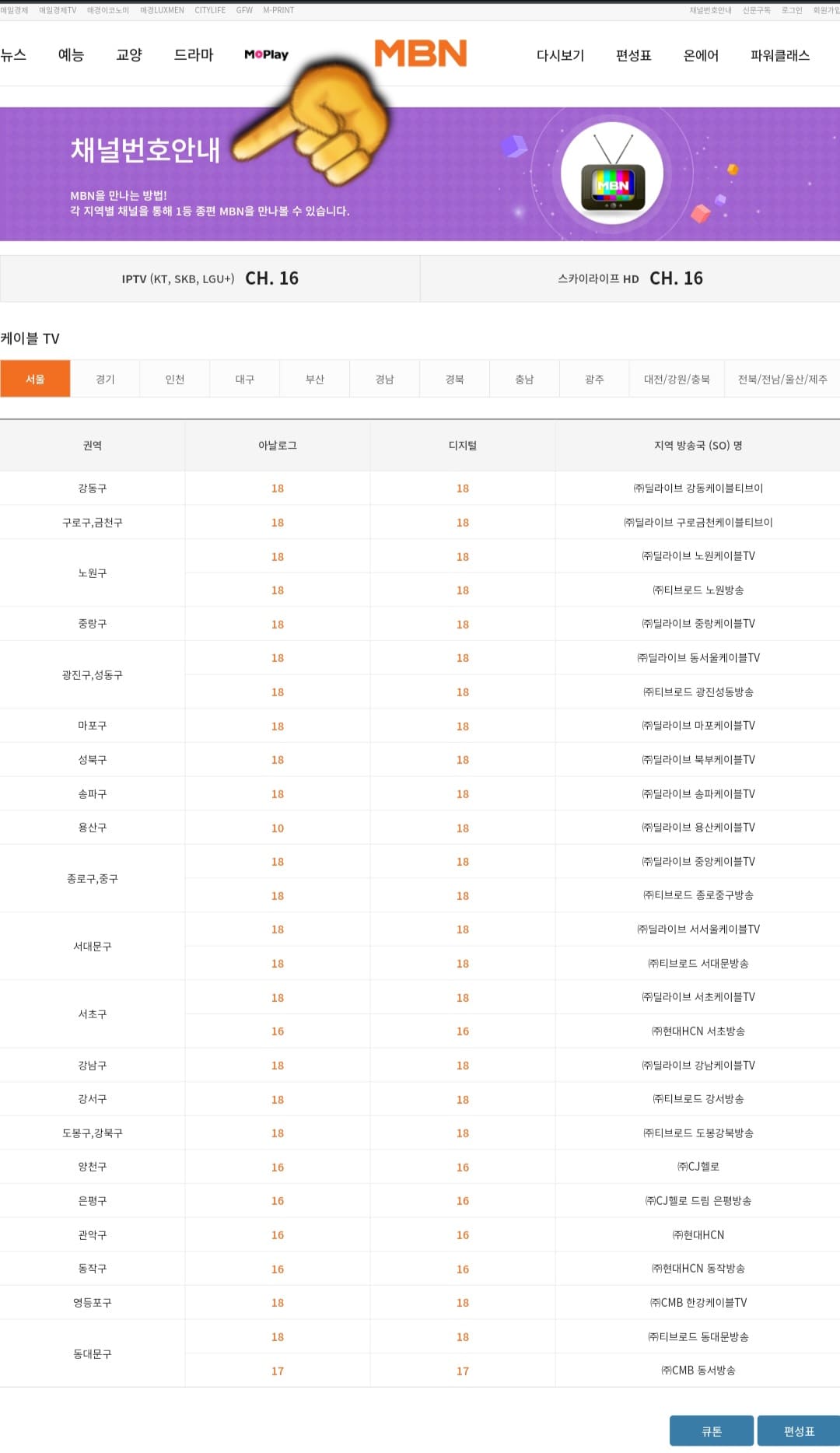Visit the 매일경제 link in the top bar
Image resolution: width=840 pixels, height=1453 pixels.
(x=14, y=10)
